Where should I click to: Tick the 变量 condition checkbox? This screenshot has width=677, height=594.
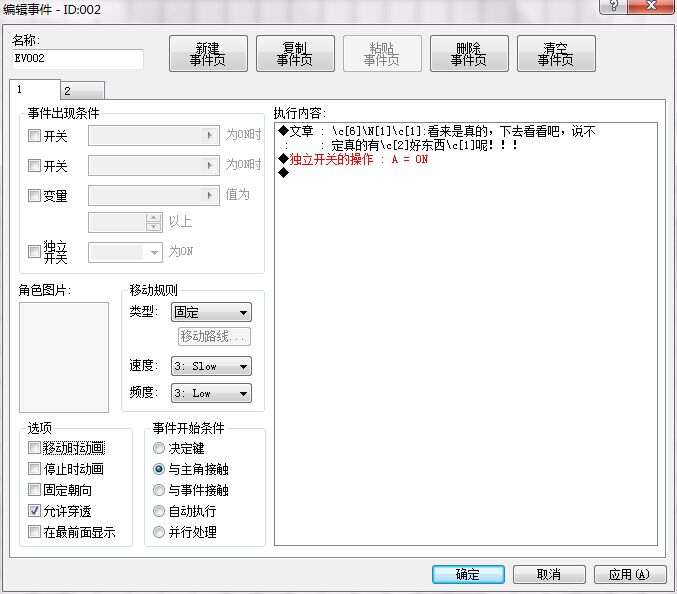[x=34, y=195]
